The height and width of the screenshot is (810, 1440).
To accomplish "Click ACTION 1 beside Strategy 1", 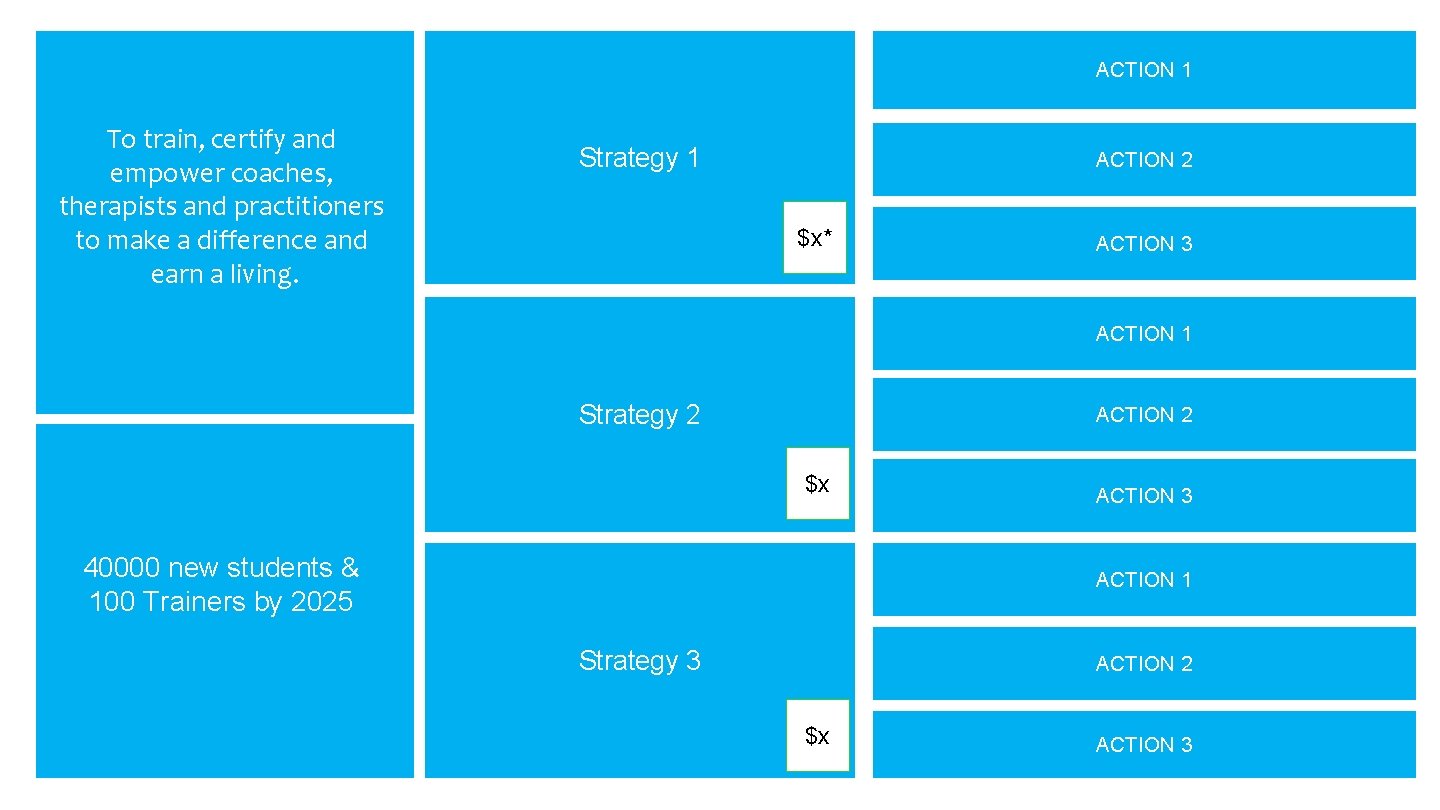I will 1144,70.
